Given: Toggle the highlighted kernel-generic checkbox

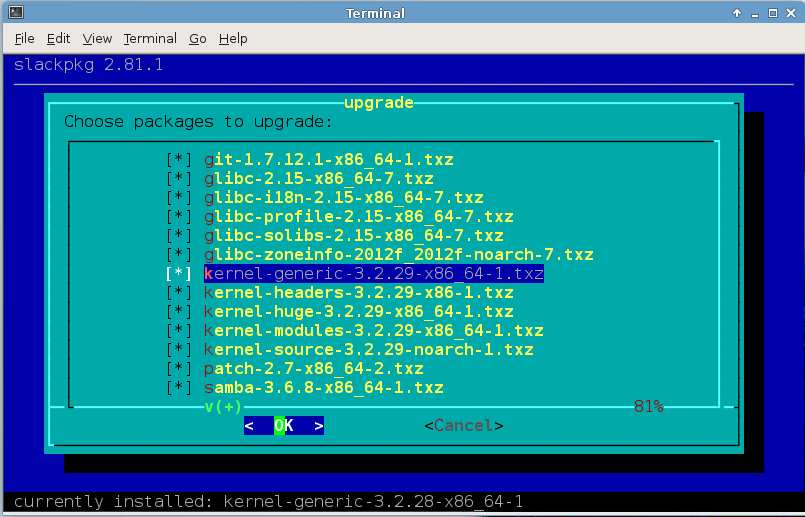Looking at the screenshot, I should (179, 273).
